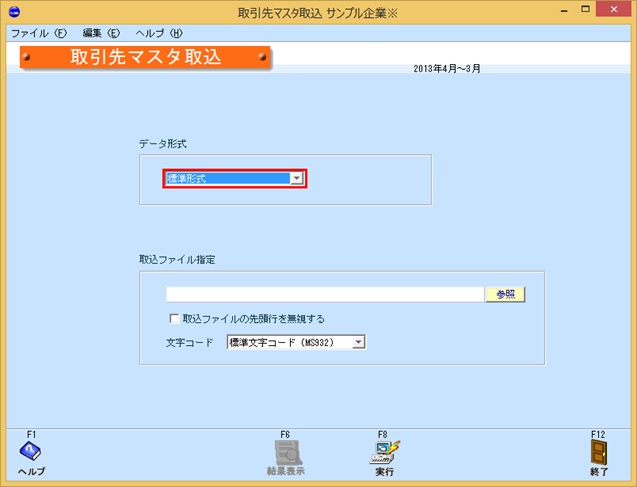Open ファイル (F) menu
Image resolution: width=637 pixels, height=487 pixels.
(x=39, y=33)
